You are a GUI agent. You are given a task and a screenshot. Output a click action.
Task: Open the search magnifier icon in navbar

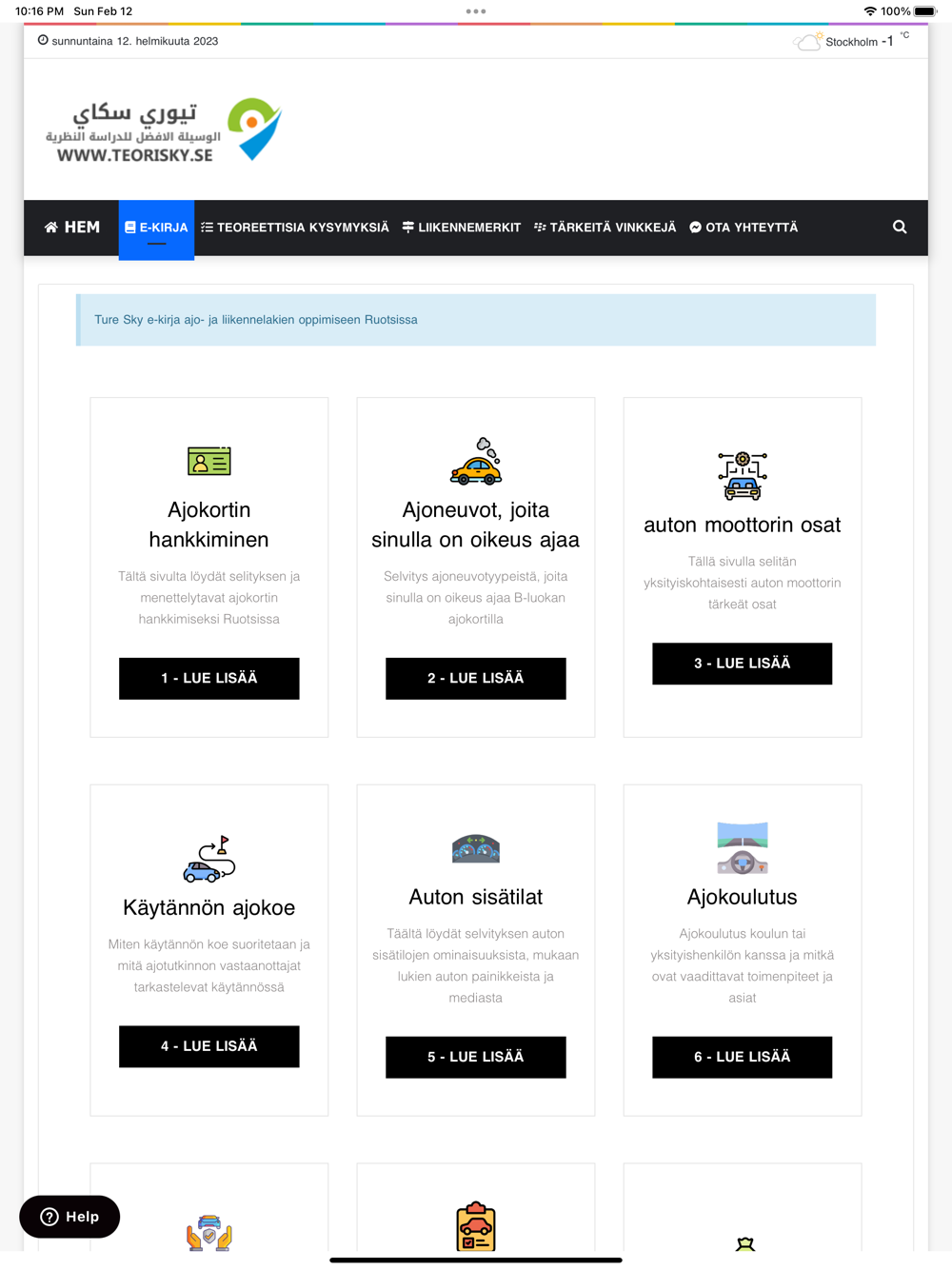pos(900,228)
